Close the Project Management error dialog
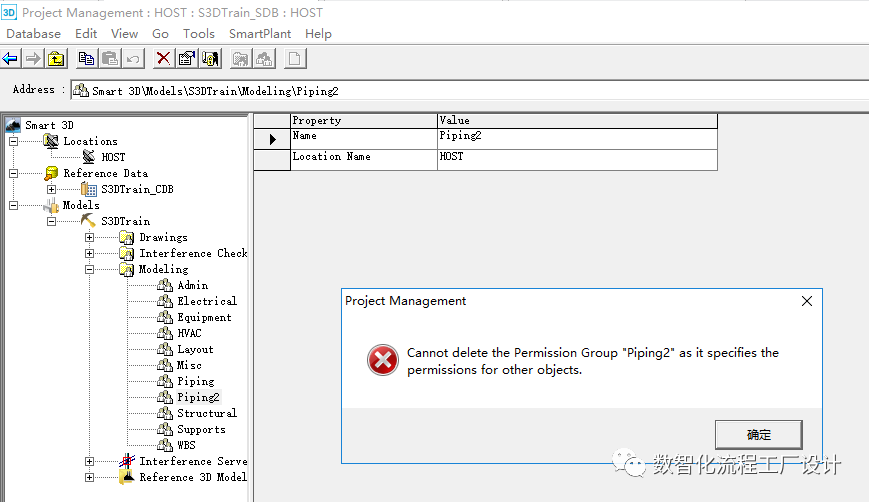Viewport: 869px width, 502px height. pyautogui.click(x=807, y=301)
